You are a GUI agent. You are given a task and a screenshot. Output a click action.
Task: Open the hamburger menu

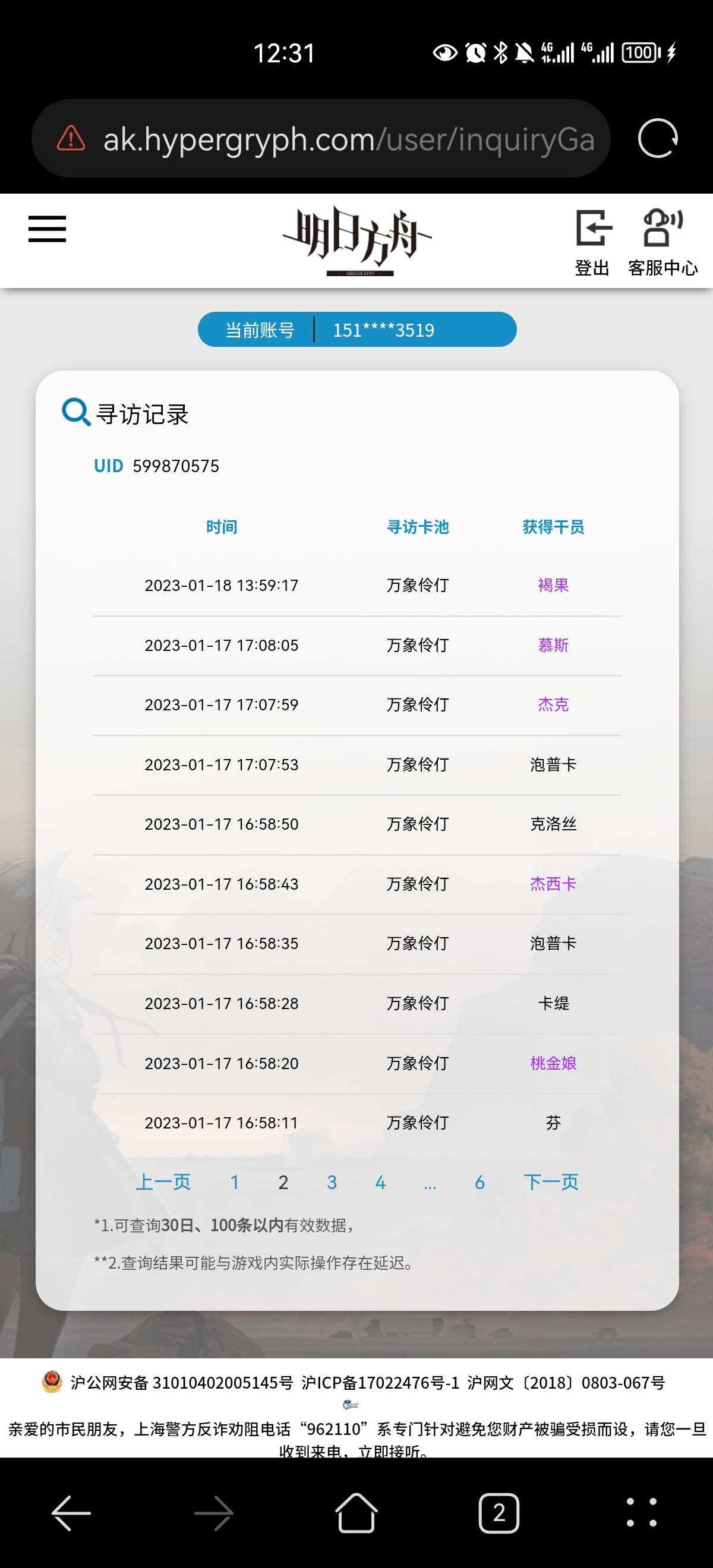tap(47, 229)
